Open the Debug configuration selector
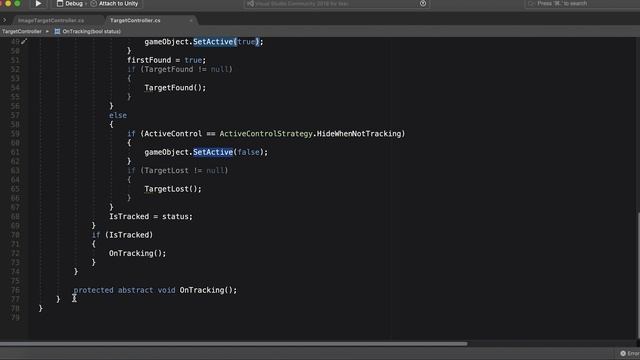 pyautogui.click(x=70, y=4)
